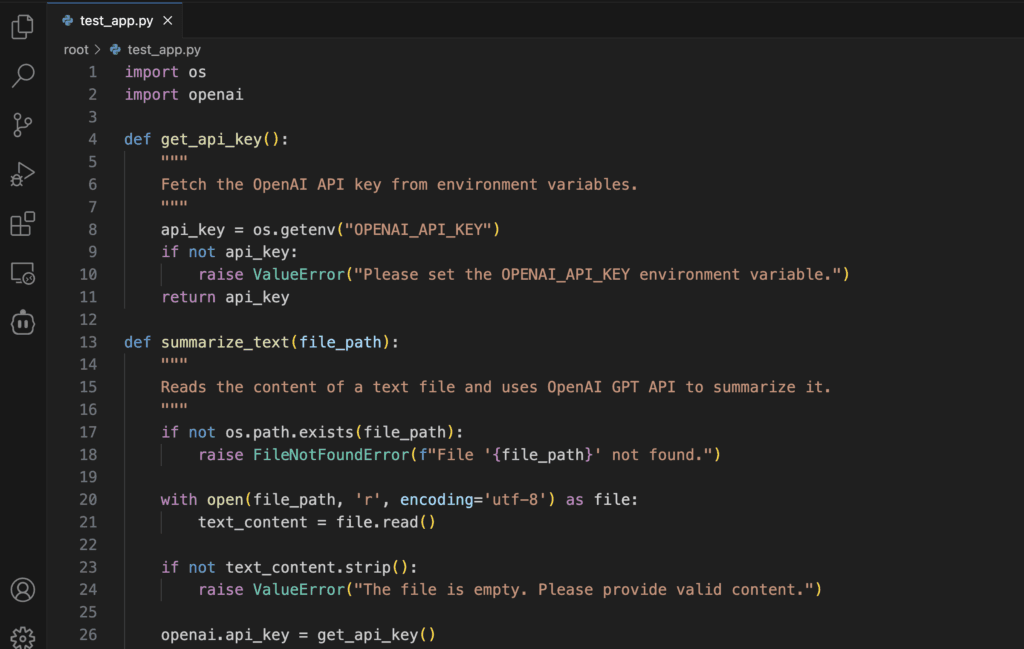Click the docstring 'Fetch the OpenAI API key from environment variables.'

(399, 185)
